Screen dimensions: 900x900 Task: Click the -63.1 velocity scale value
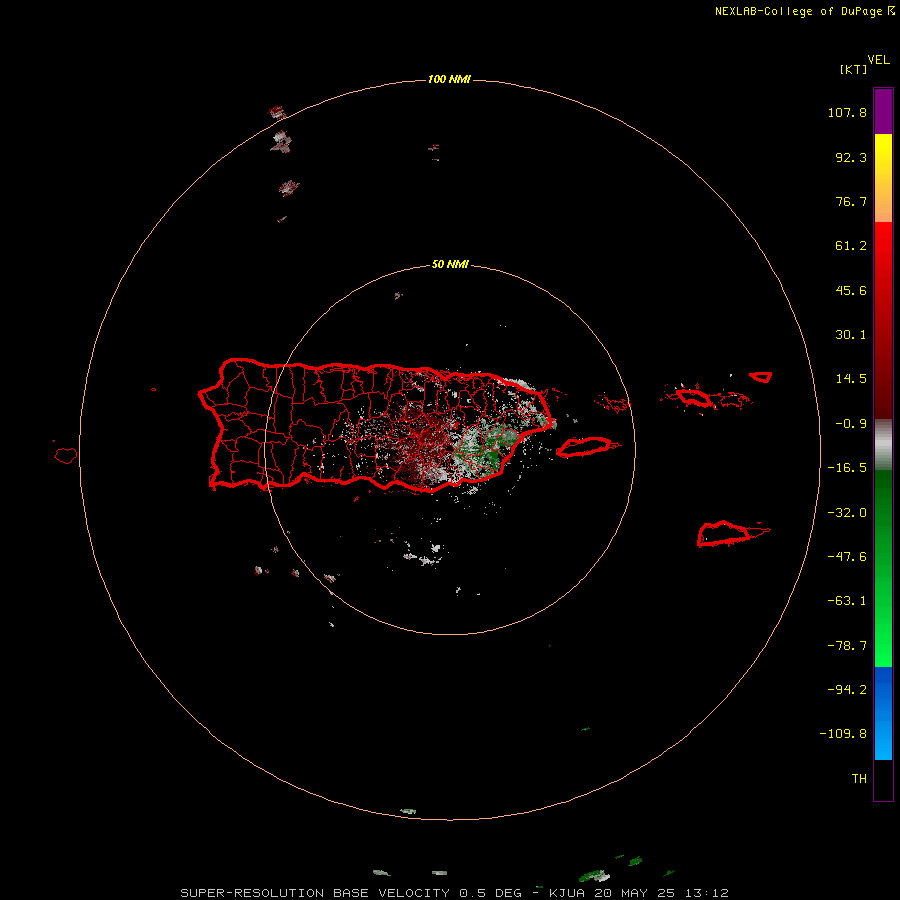(847, 601)
